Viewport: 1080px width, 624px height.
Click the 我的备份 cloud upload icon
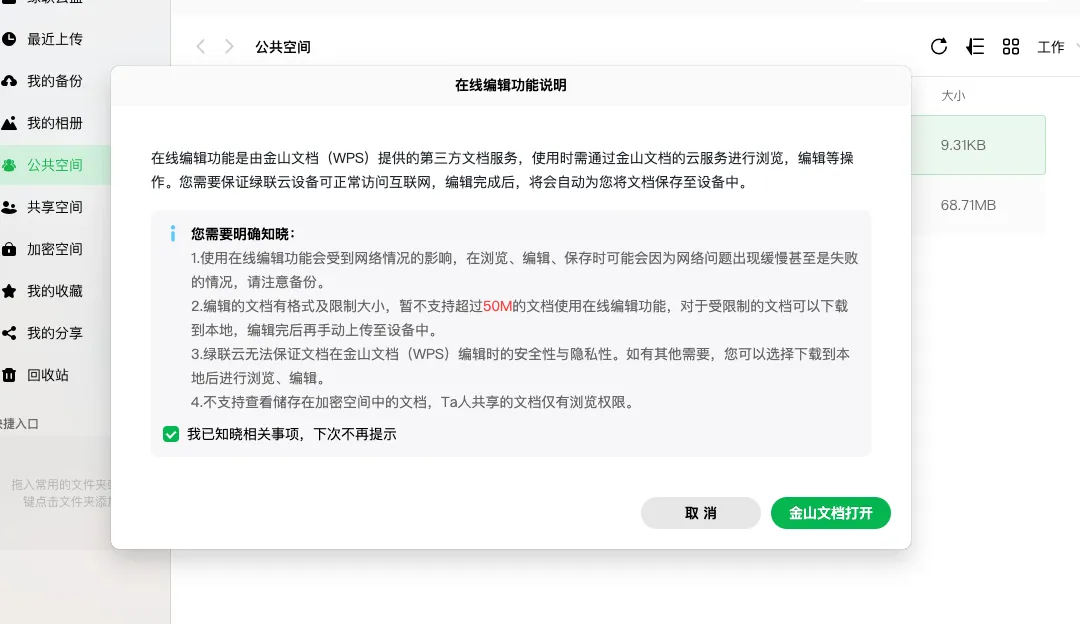click(x=9, y=81)
